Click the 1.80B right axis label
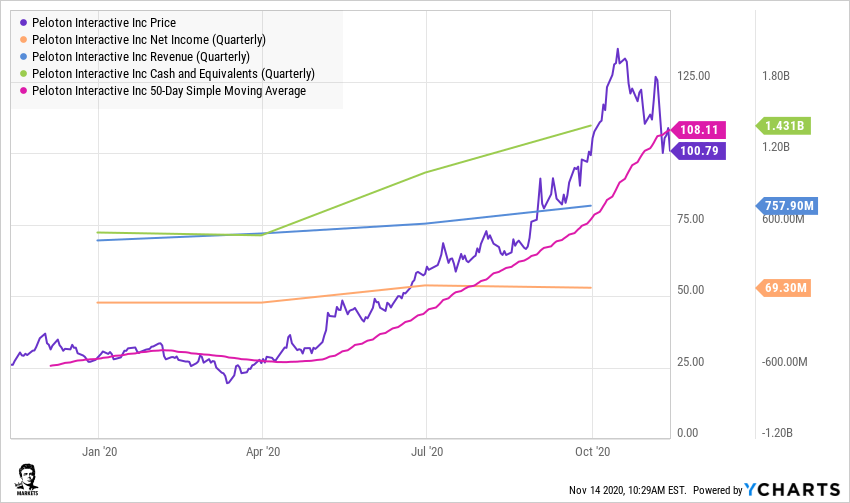 click(x=776, y=76)
